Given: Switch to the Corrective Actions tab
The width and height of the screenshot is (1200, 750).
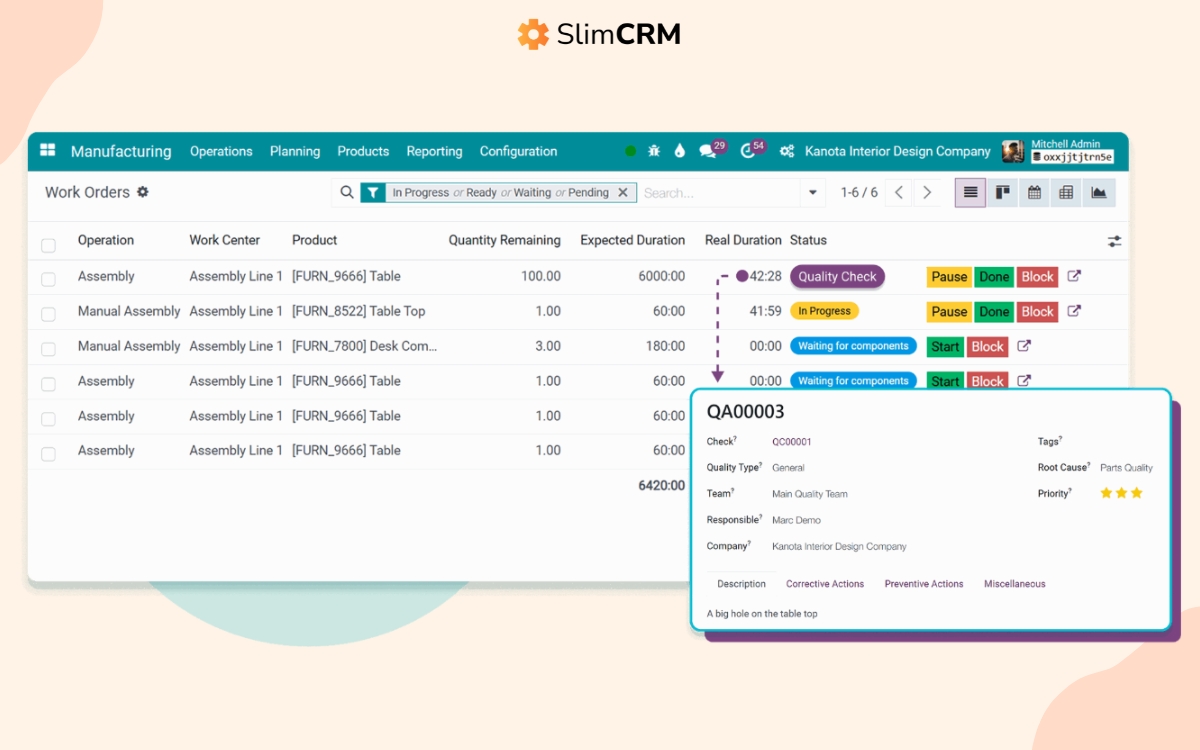Looking at the screenshot, I should pyautogui.click(x=824, y=584).
